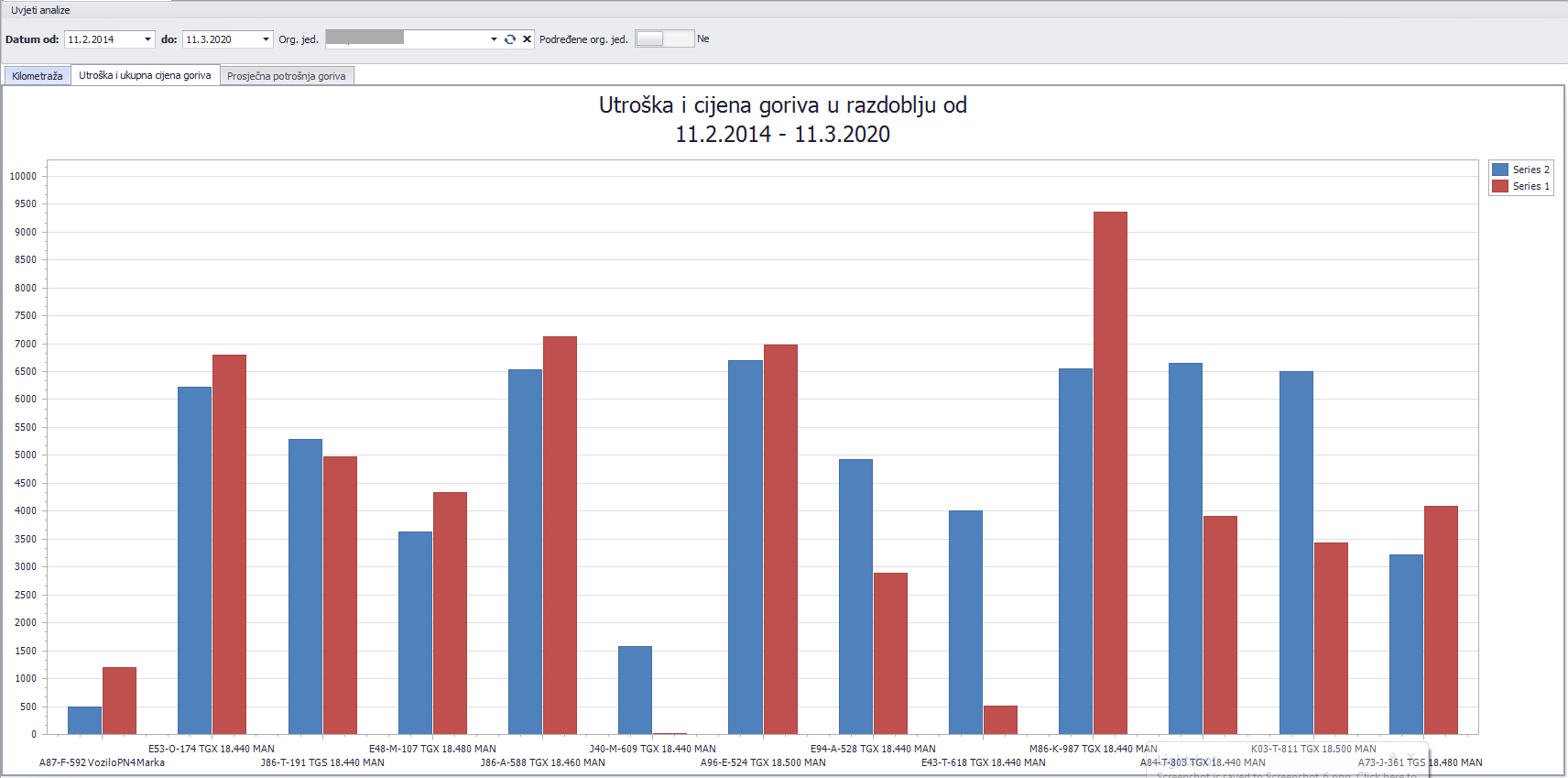Toggle the Podređene org. jed. switch
1568x778 pixels.
click(664, 38)
